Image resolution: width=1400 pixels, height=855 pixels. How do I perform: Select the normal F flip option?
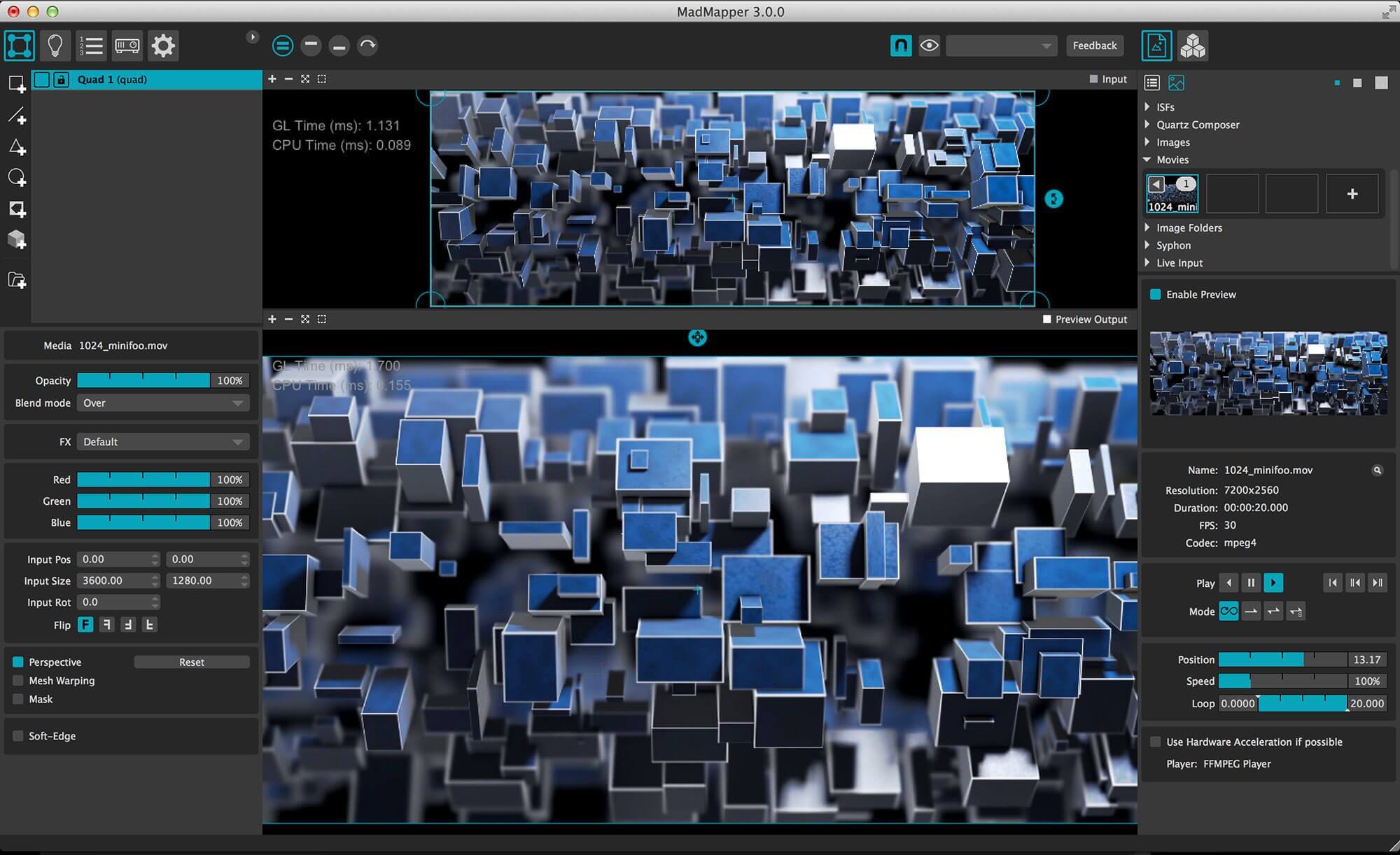pos(85,625)
